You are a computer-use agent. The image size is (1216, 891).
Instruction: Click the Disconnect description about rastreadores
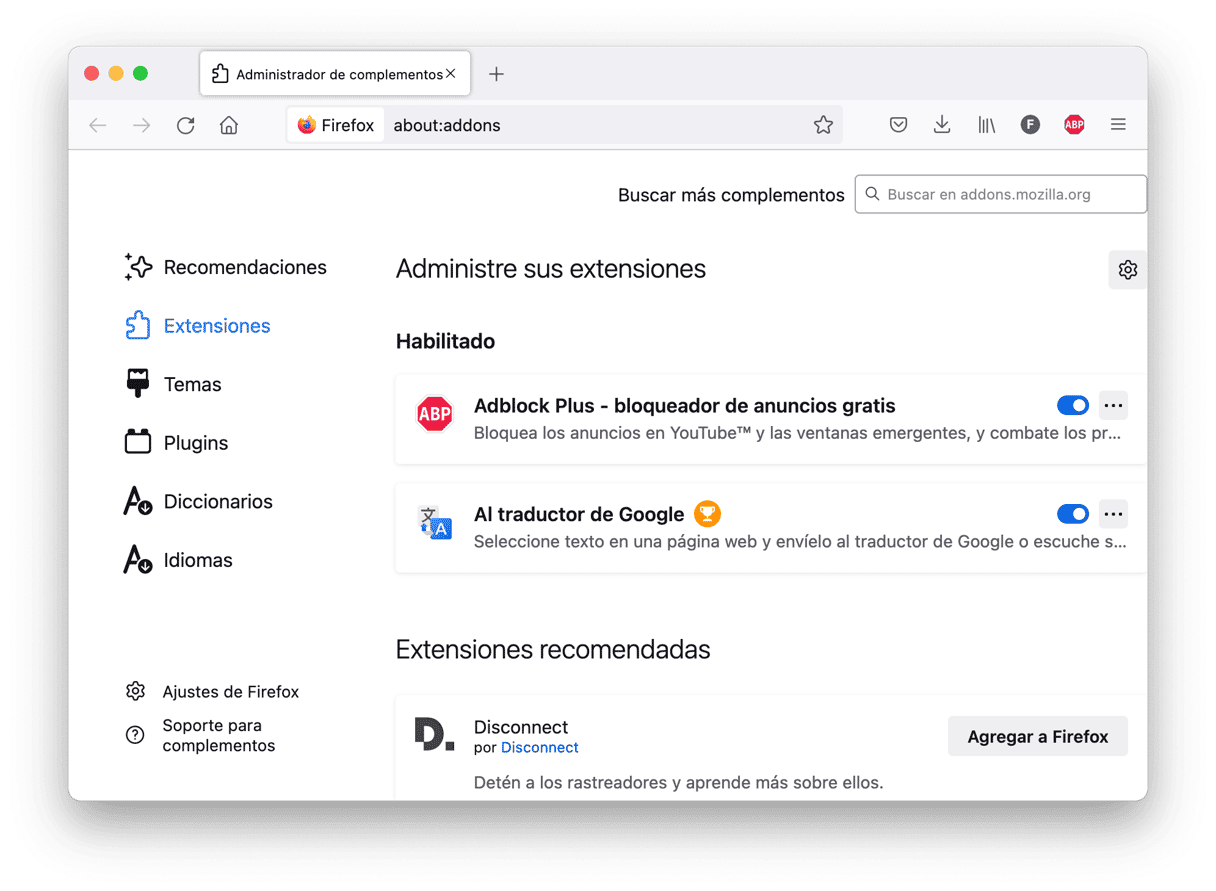[x=679, y=783]
